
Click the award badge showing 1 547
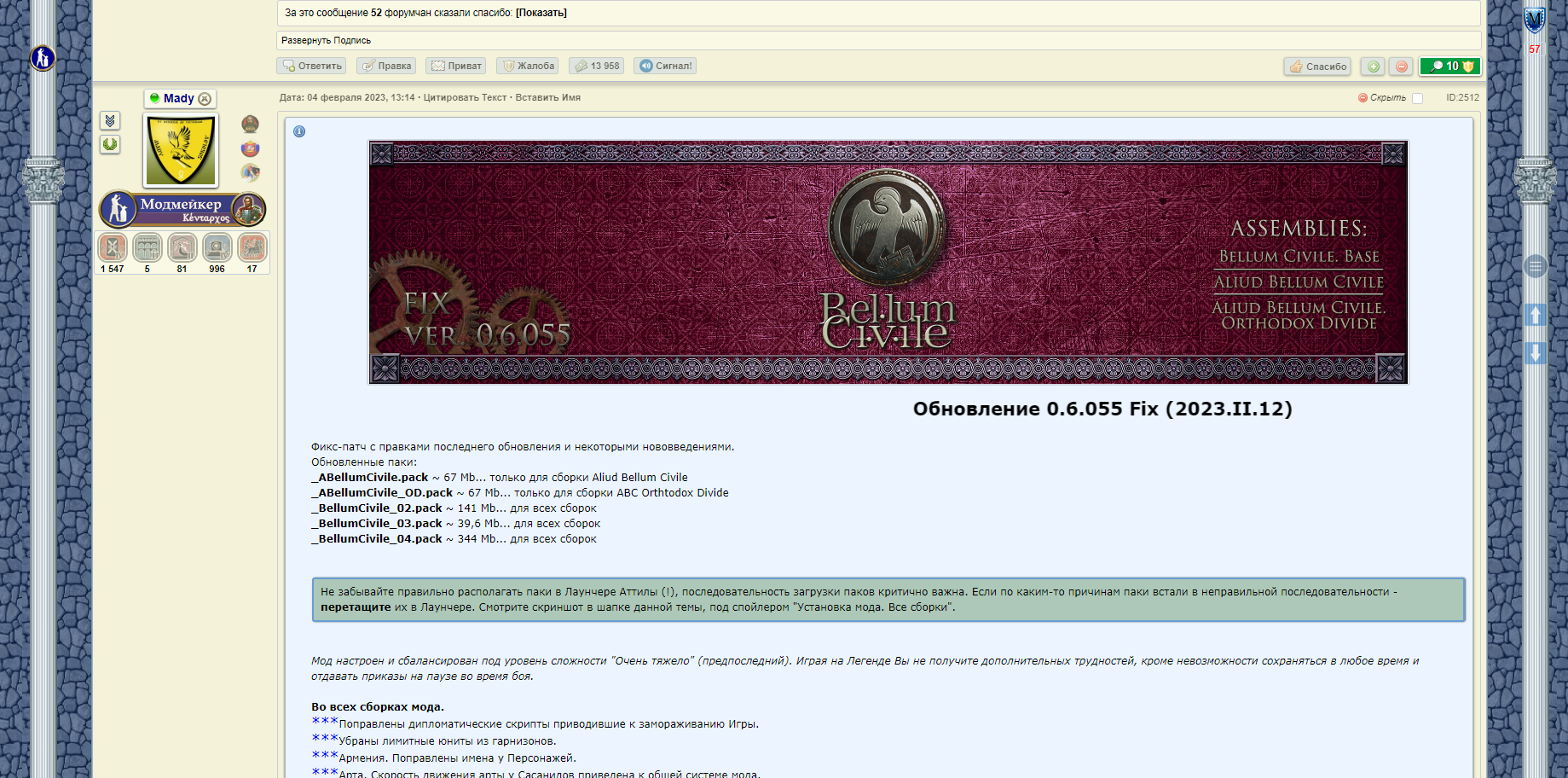pyautogui.click(x=113, y=248)
